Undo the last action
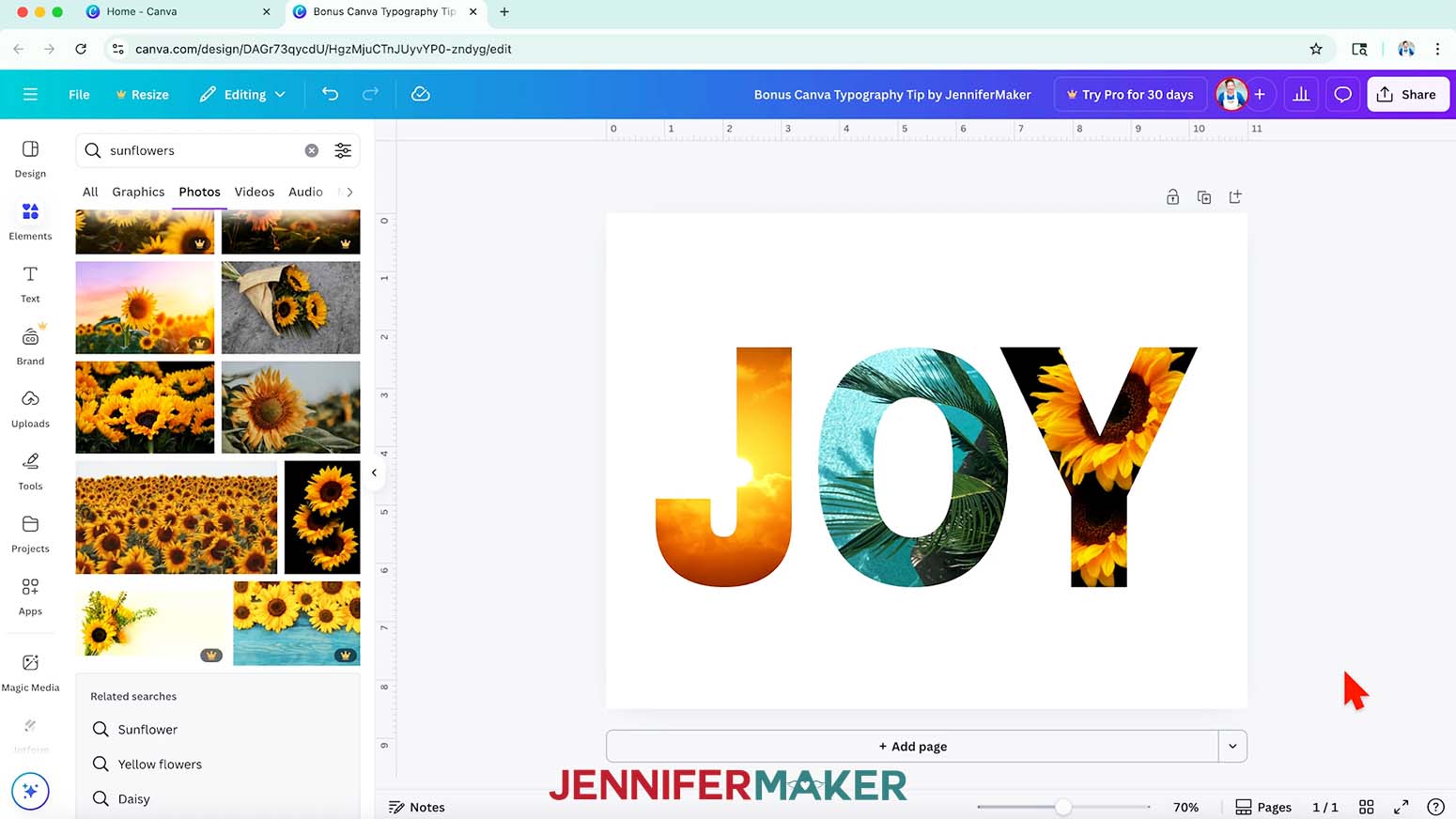This screenshot has height=819, width=1456. [x=330, y=94]
